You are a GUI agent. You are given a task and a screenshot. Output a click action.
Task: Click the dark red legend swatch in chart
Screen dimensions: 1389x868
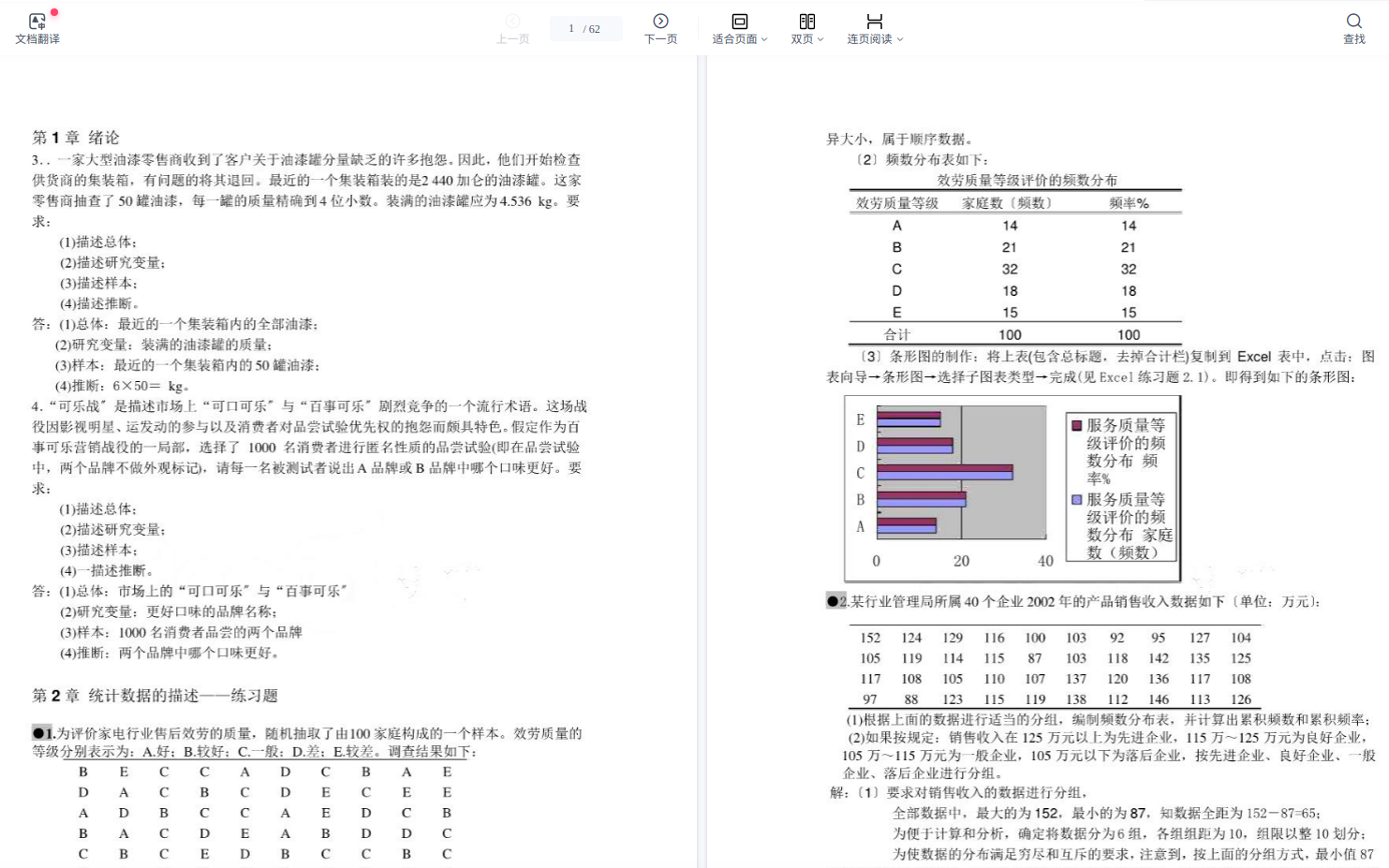[1077, 425]
